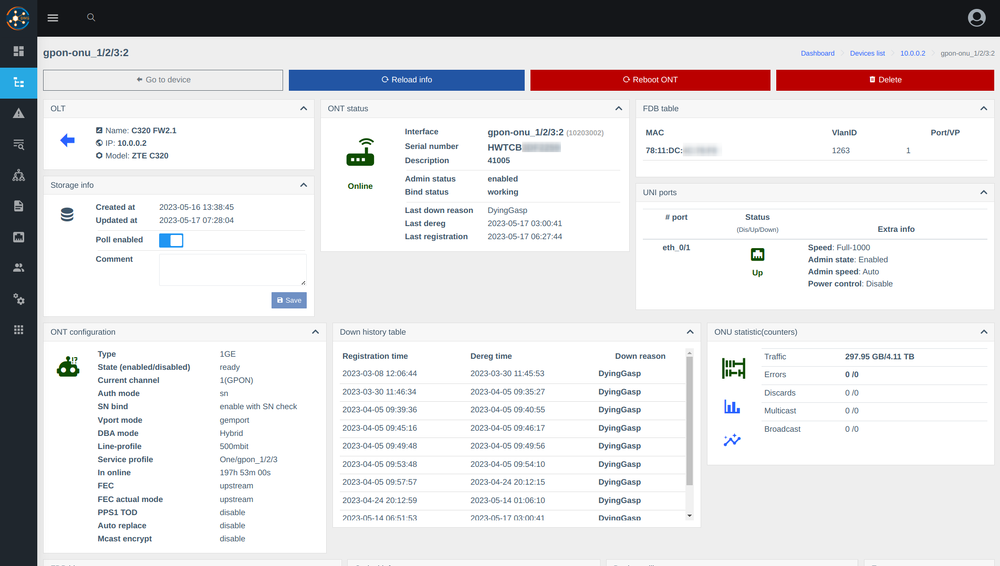This screenshot has width=1000, height=566.
Task: Click into the Comment text field
Action: coord(232,269)
